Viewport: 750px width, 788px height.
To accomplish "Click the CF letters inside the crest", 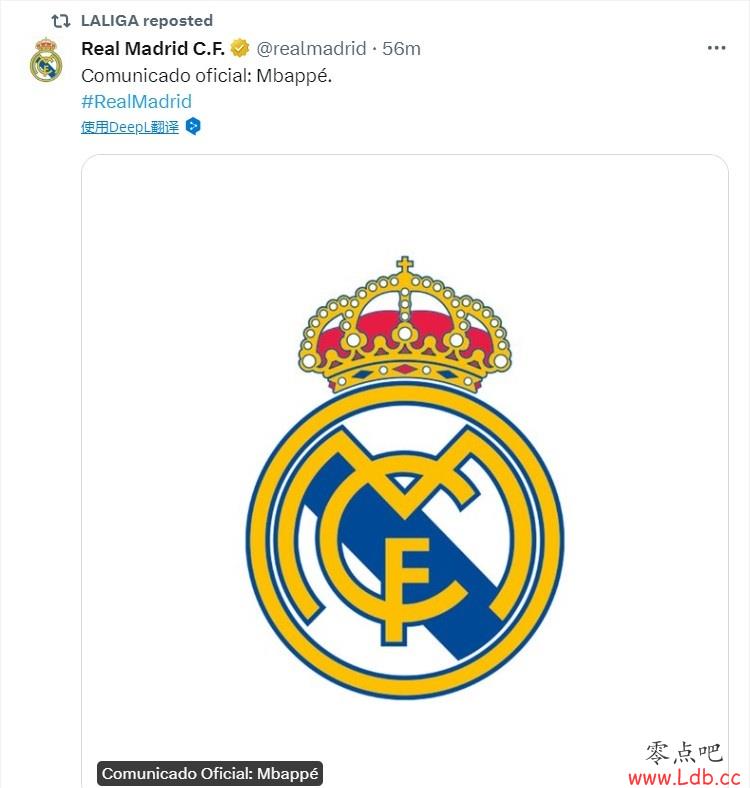I will 405,568.
